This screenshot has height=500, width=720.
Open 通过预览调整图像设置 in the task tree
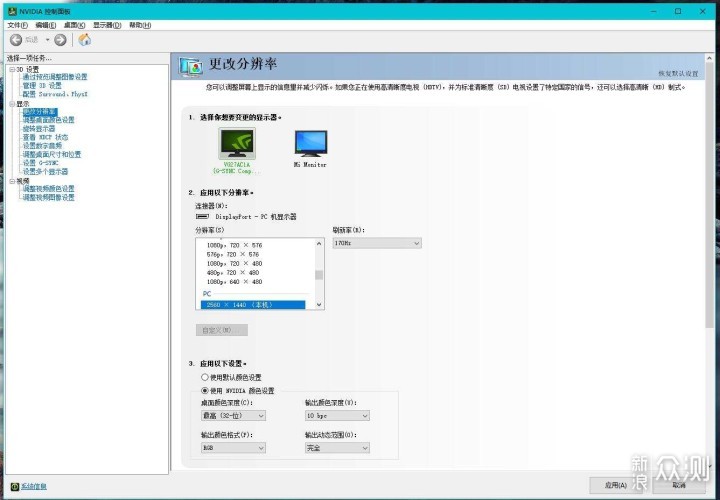[55, 77]
